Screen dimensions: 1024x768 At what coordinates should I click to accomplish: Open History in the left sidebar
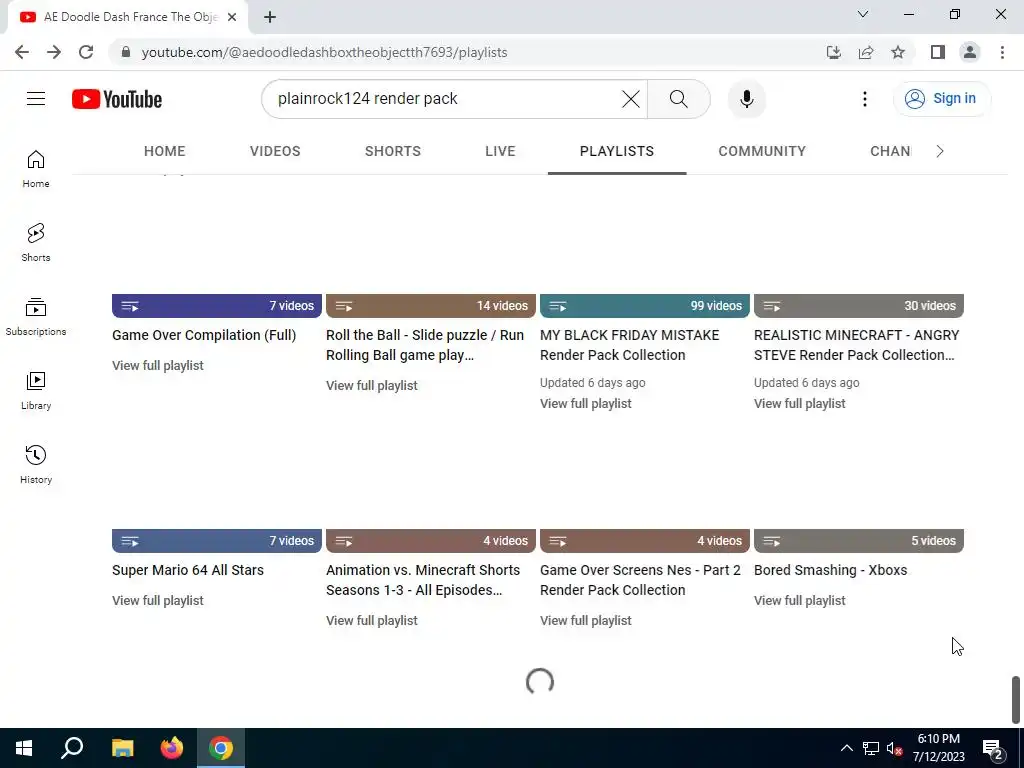click(x=36, y=464)
